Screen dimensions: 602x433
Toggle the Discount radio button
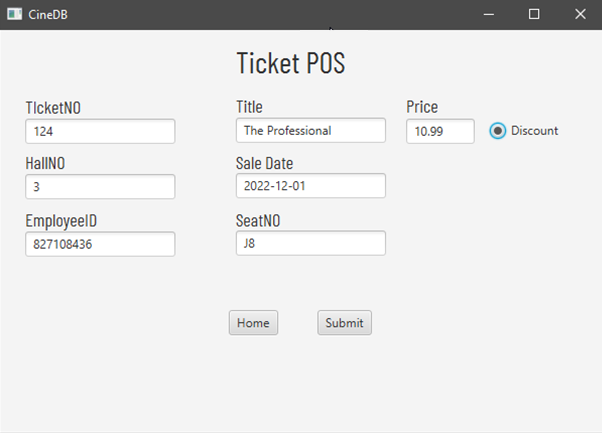click(498, 131)
